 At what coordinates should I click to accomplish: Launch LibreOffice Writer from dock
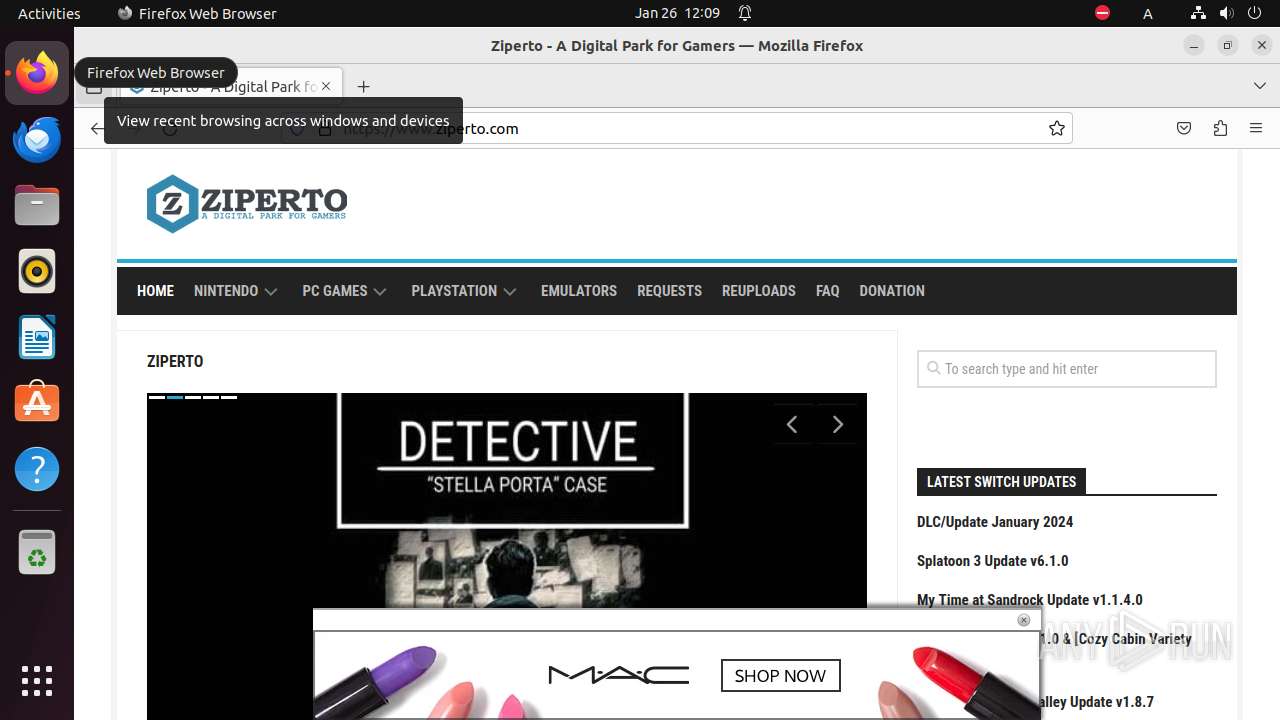point(37,337)
